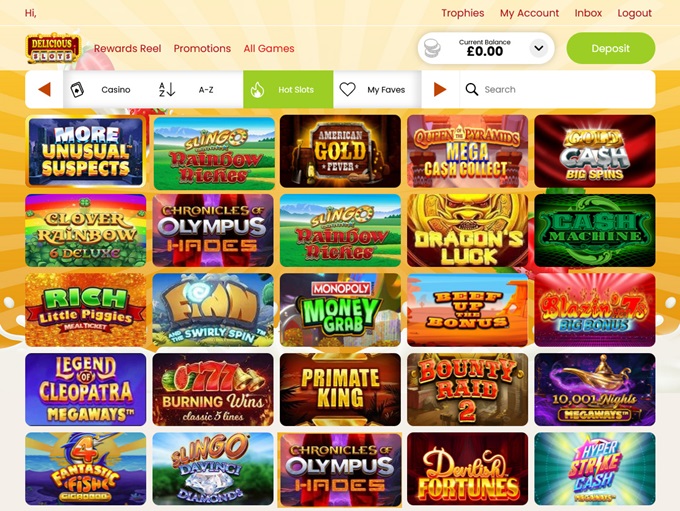The height and width of the screenshot is (511, 680).
Task: Launch the American Gold Fever game
Action: coord(340,151)
